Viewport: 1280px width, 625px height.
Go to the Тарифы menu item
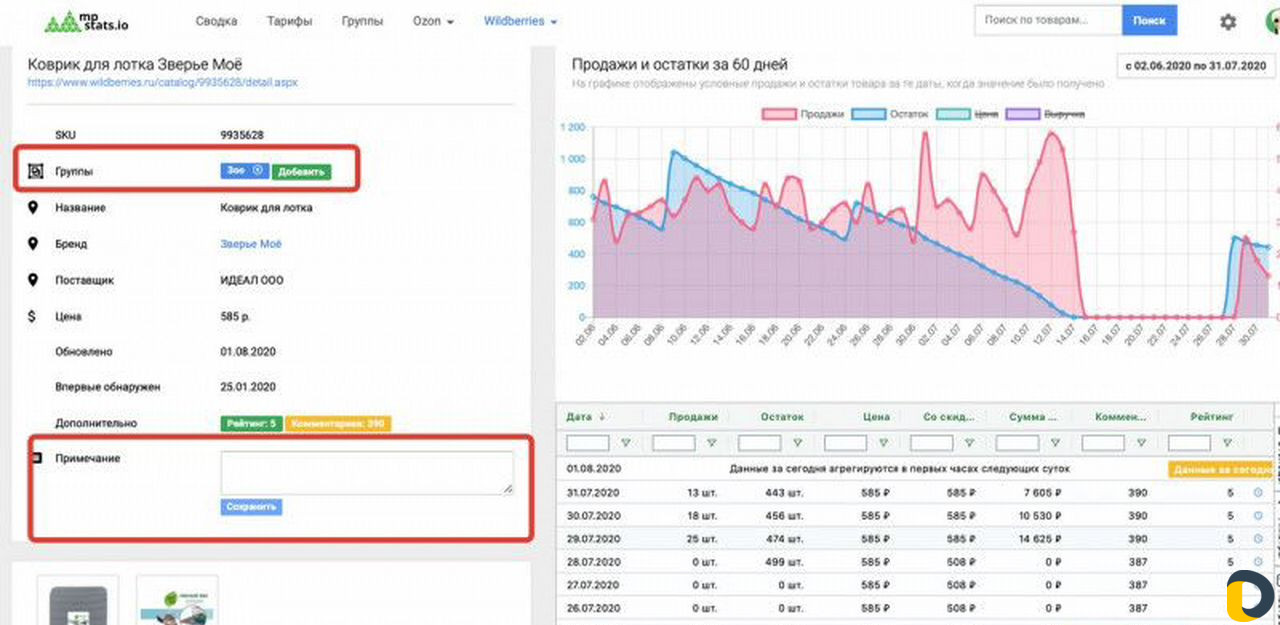289,21
